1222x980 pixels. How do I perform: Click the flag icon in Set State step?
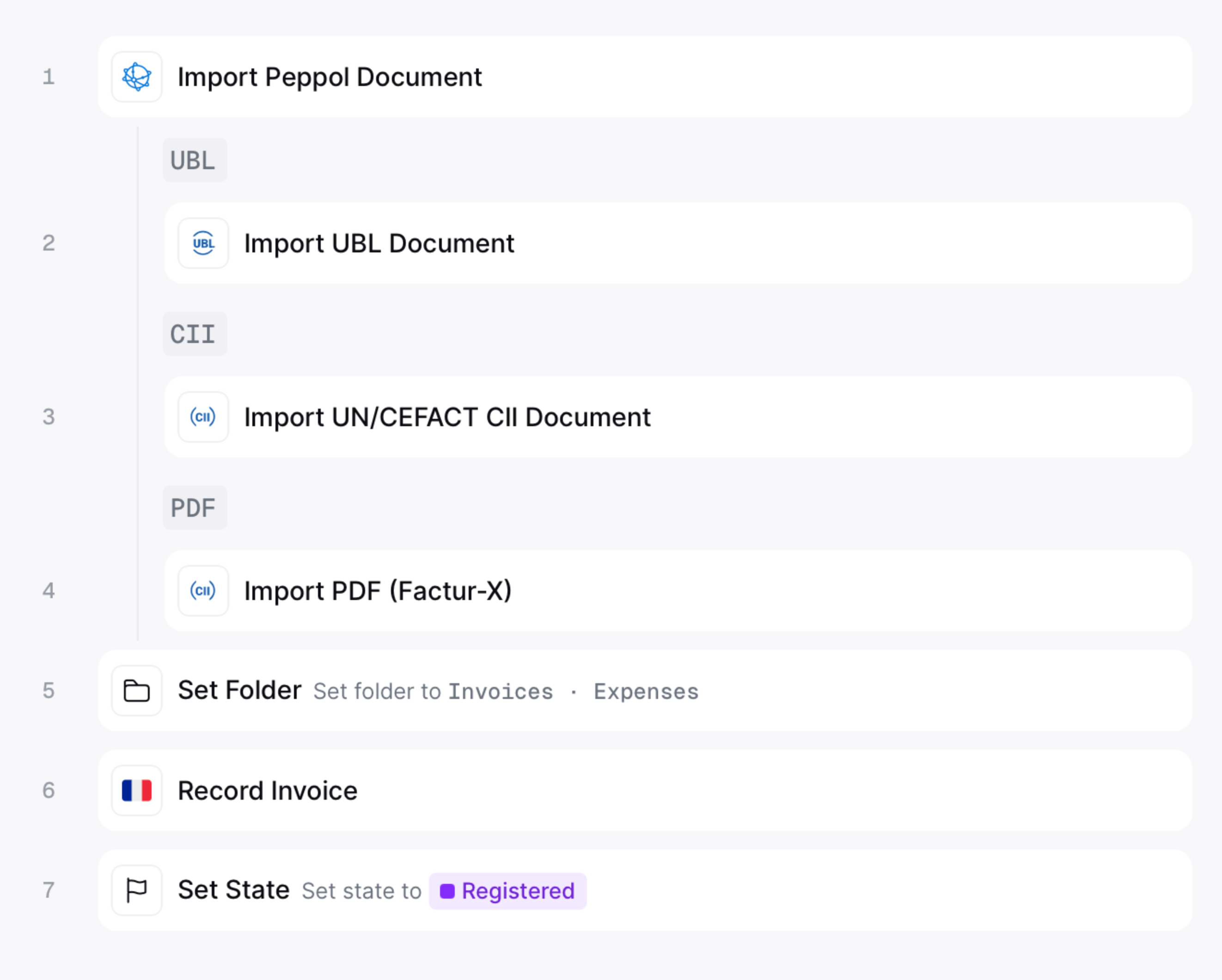click(x=137, y=890)
